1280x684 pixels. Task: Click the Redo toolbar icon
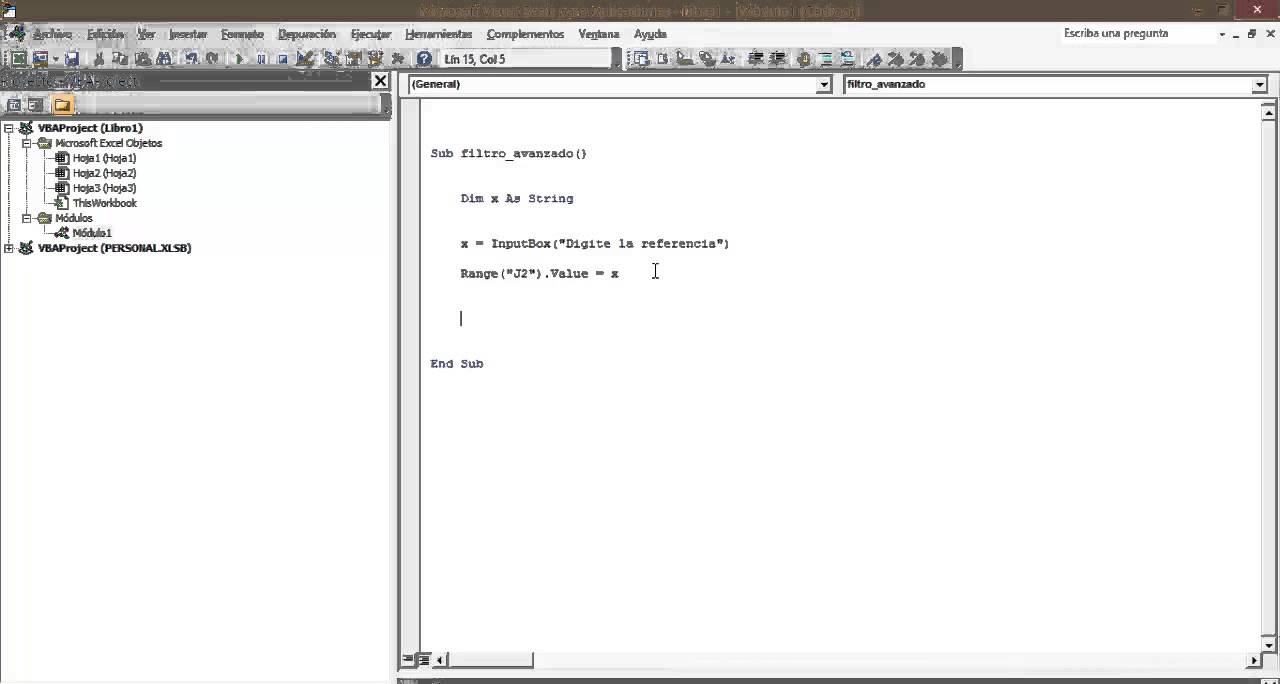point(212,59)
